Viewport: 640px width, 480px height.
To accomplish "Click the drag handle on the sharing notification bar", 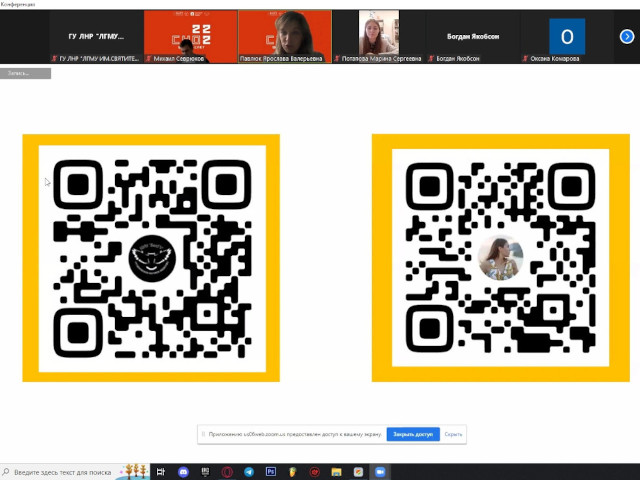I will (x=203, y=434).
